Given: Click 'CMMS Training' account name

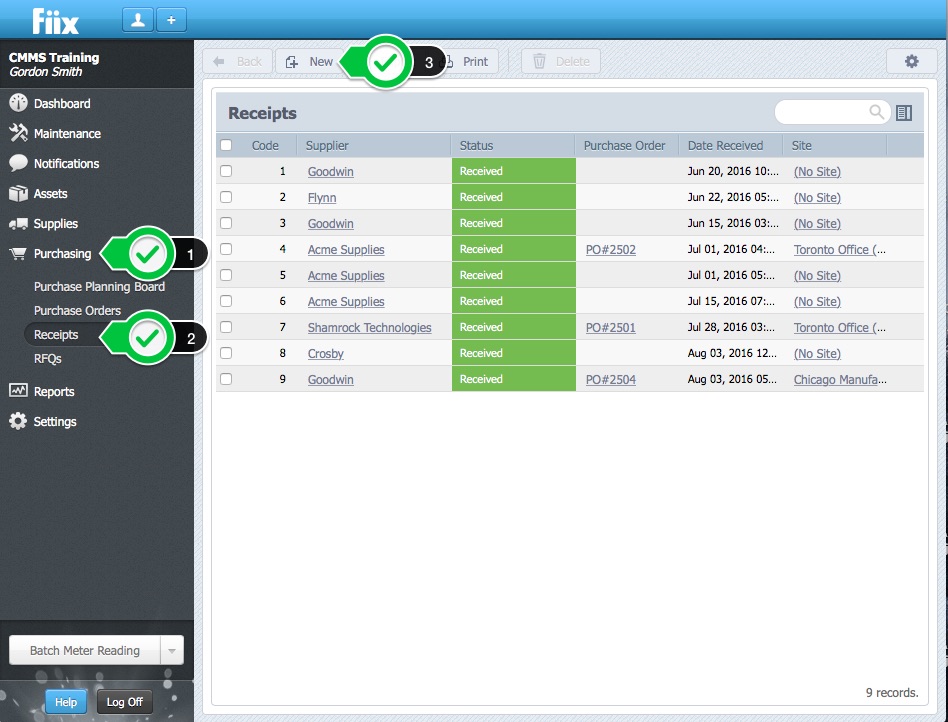Looking at the screenshot, I should pyautogui.click(x=54, y=57).
